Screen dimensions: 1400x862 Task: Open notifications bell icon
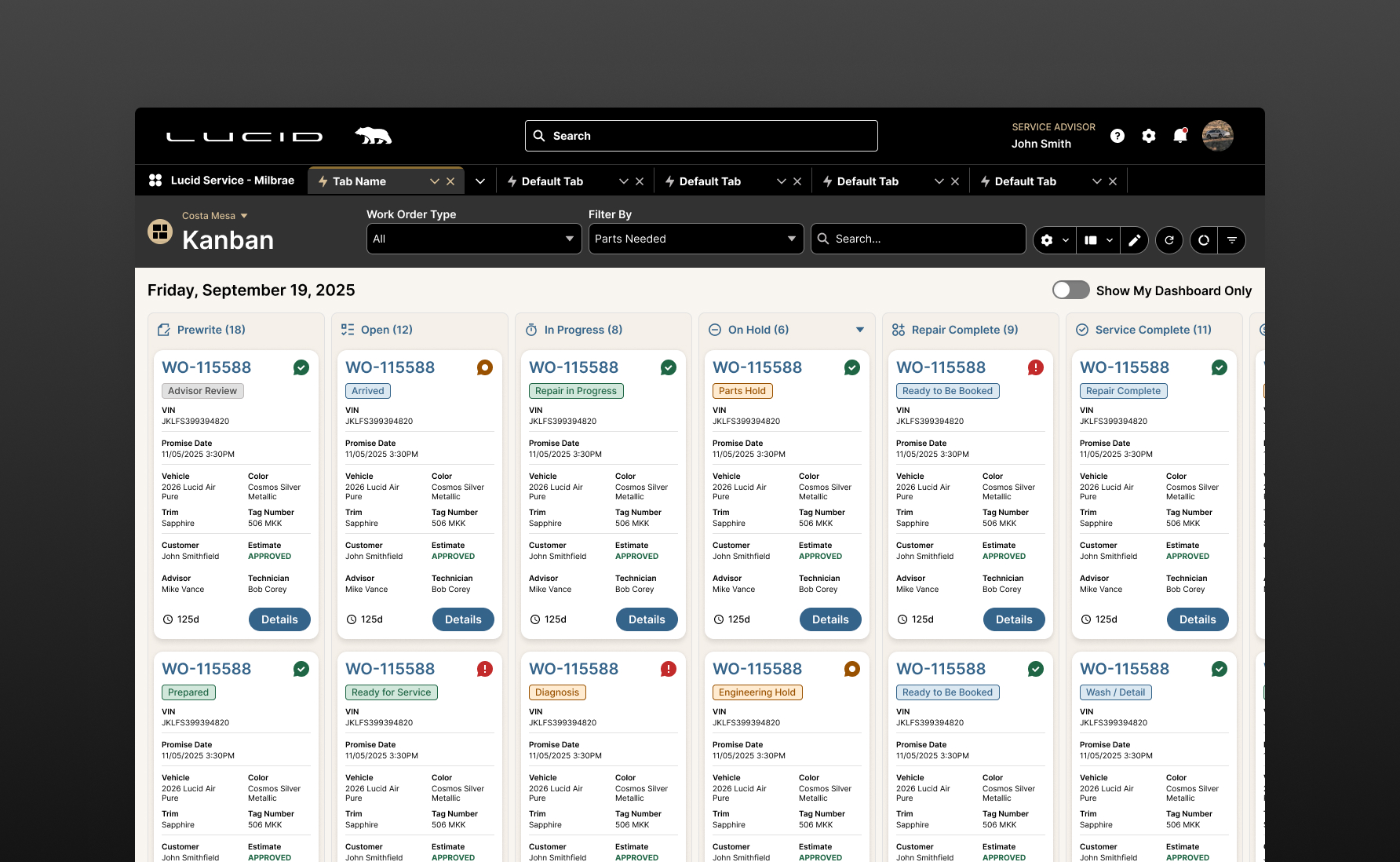coord(1180,136)
